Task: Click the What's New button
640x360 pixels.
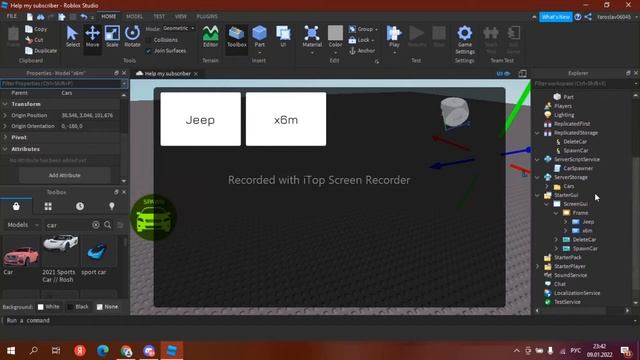Action: [556, 17]
